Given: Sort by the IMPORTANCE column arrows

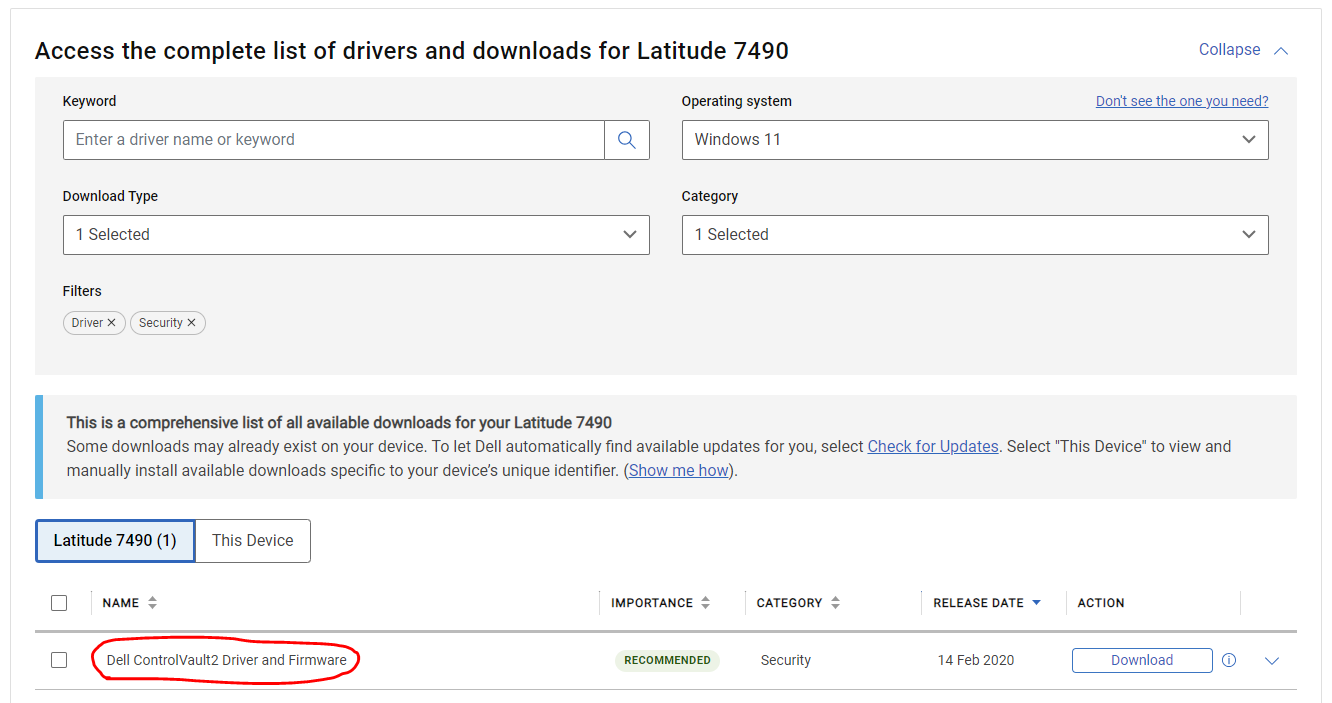Looking at the screenshot, I should point(705,603).
